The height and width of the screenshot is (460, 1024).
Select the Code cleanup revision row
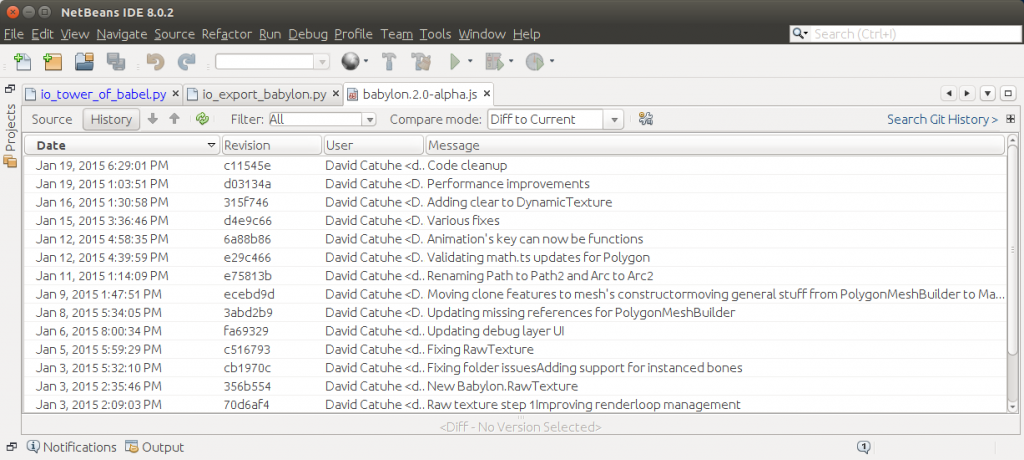pos(515,165)
